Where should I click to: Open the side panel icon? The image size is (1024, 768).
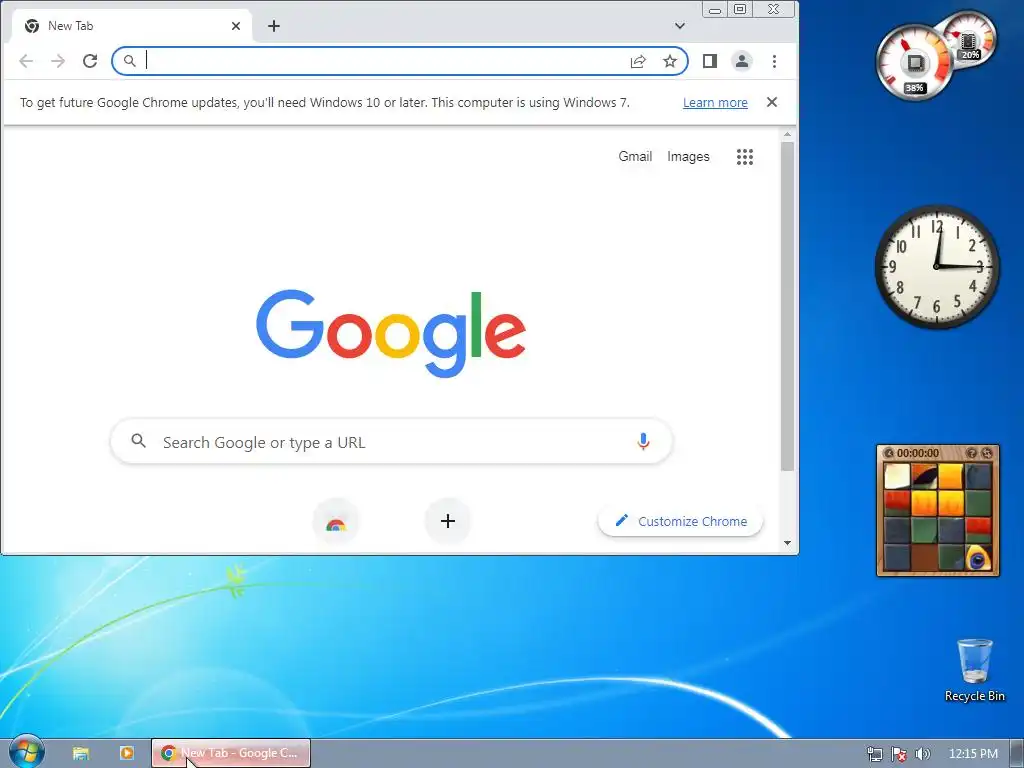pos(710,61)
